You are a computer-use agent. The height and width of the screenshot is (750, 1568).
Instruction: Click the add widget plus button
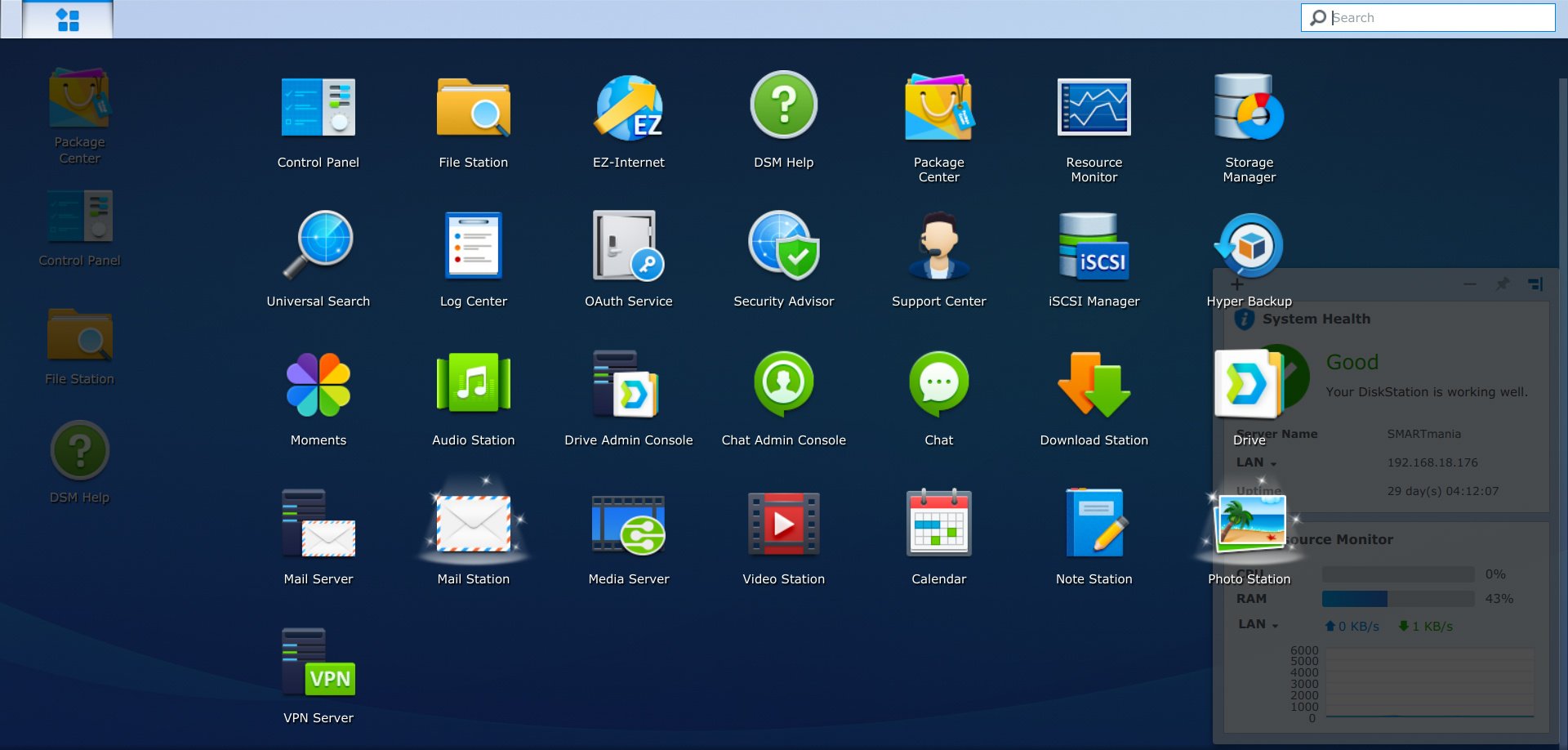coord(1237,284)
